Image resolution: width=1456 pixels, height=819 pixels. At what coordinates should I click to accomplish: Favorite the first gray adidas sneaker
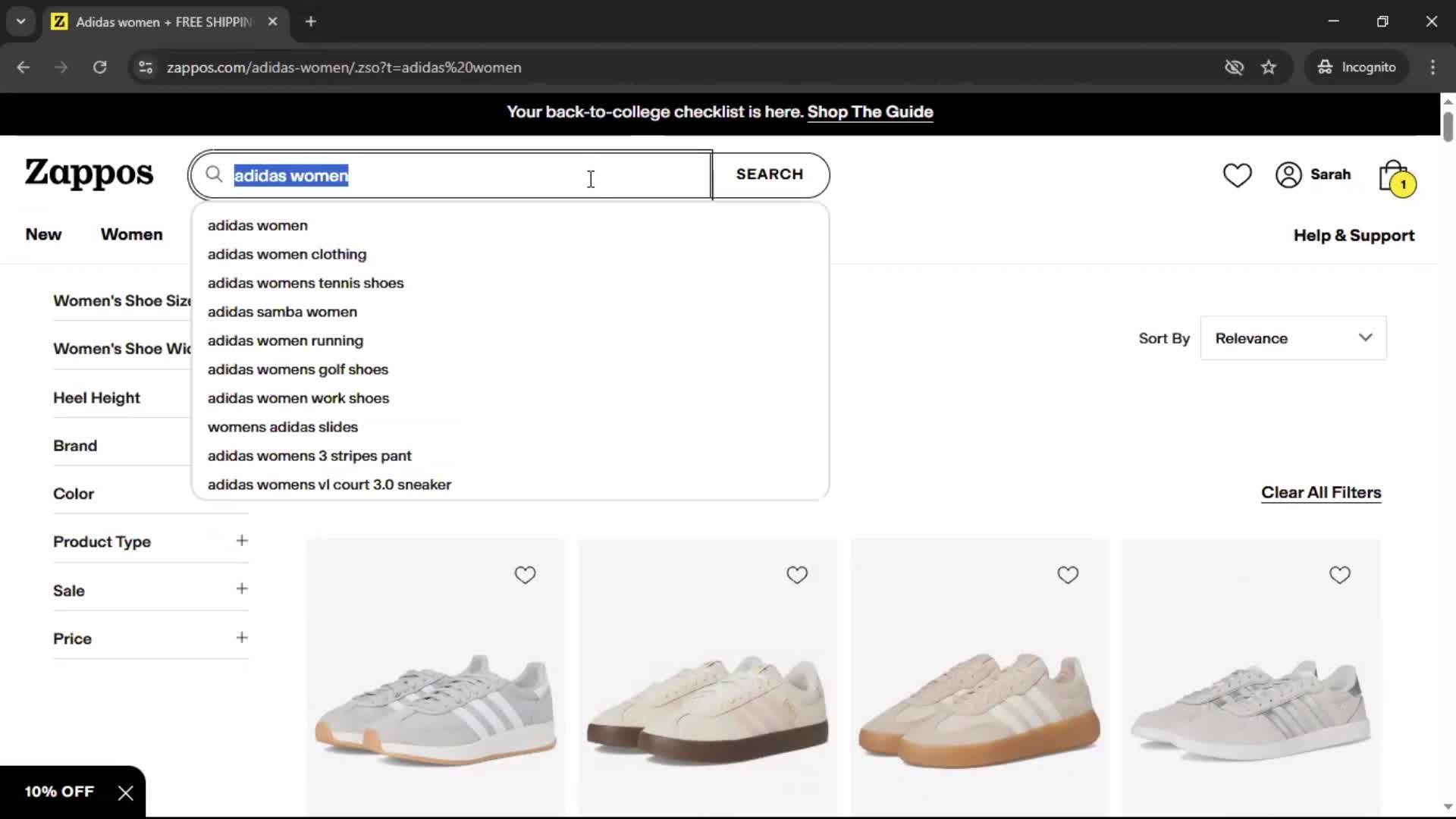point(525,576)
